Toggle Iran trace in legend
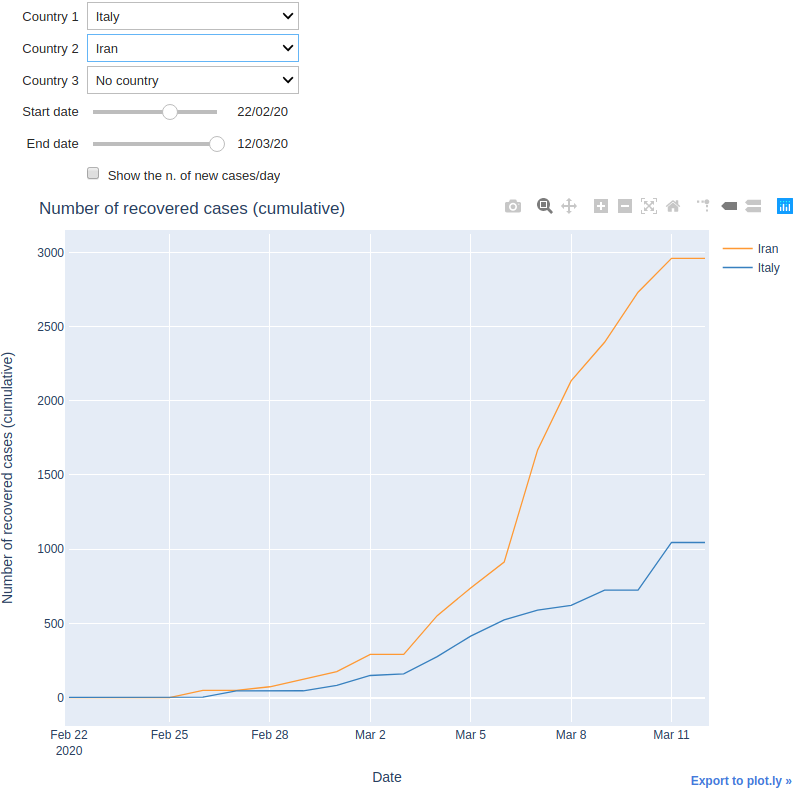 point(751,248)
